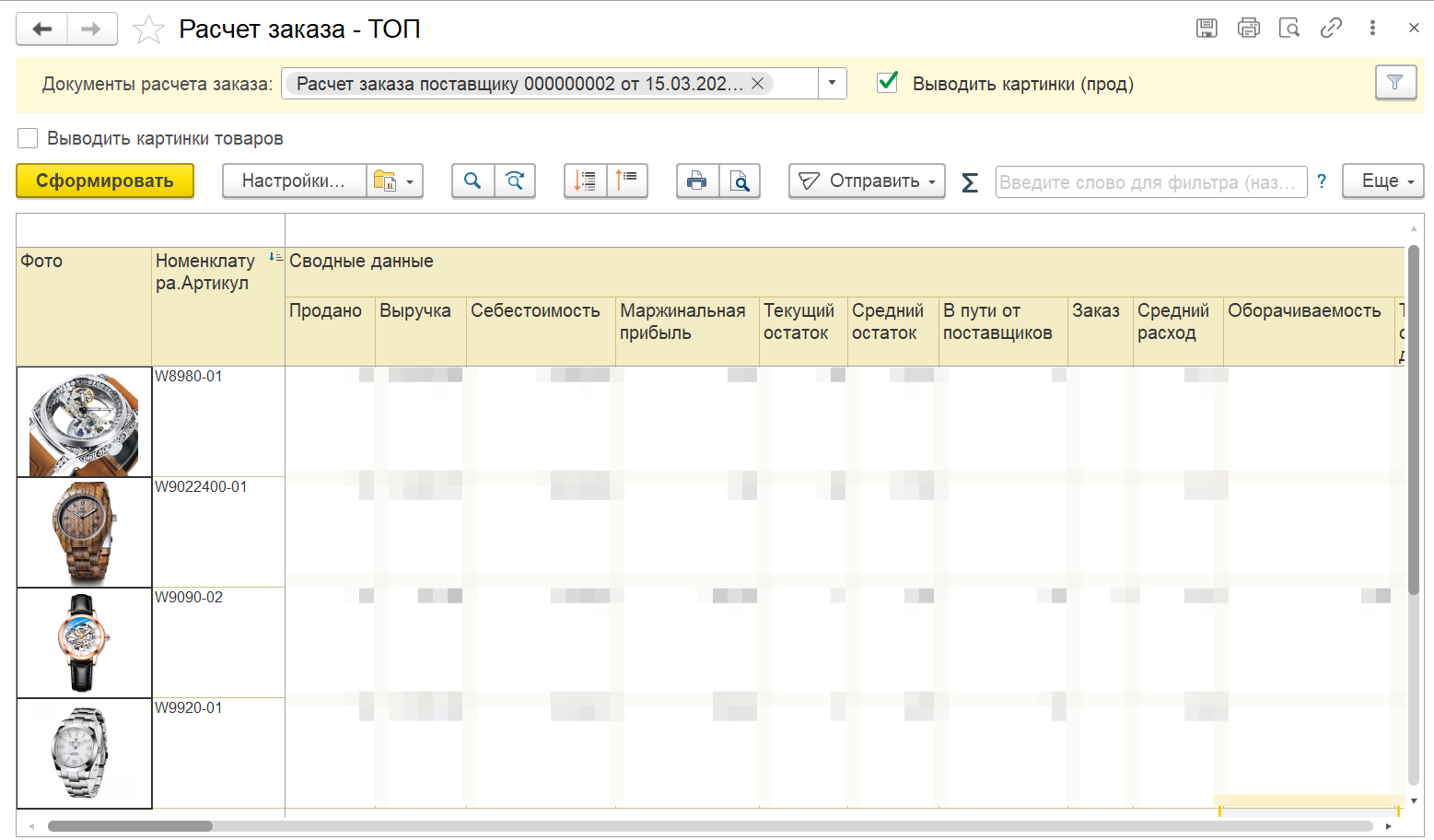Open print preview from the toolbar

(x=740, y=181)
